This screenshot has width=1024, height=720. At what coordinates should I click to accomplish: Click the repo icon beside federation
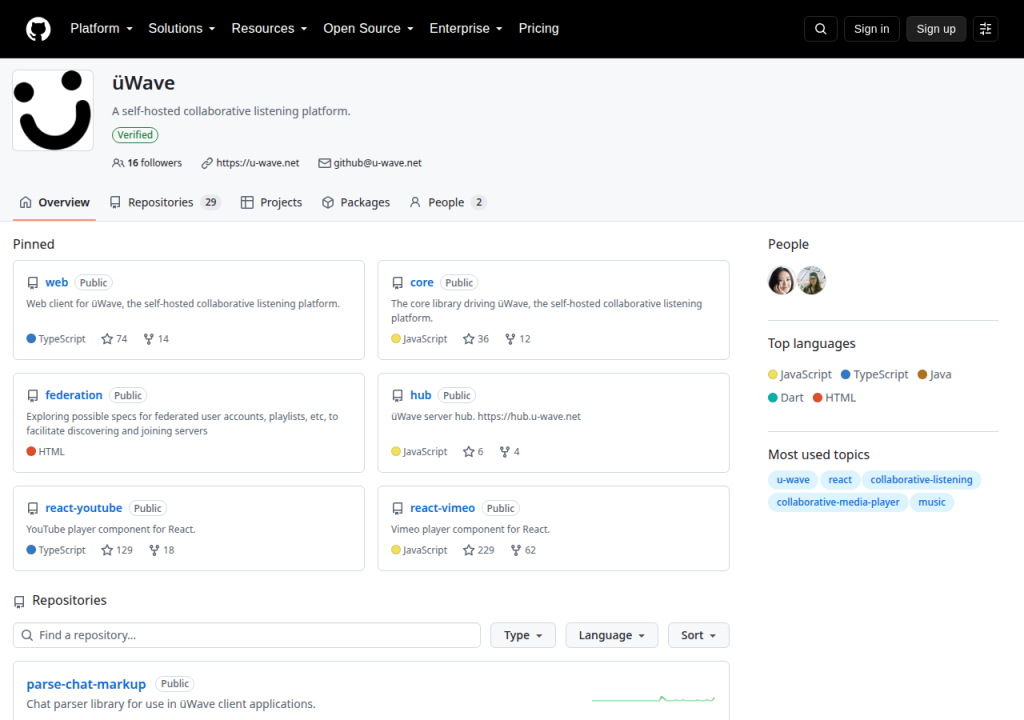tap(33, 396)
